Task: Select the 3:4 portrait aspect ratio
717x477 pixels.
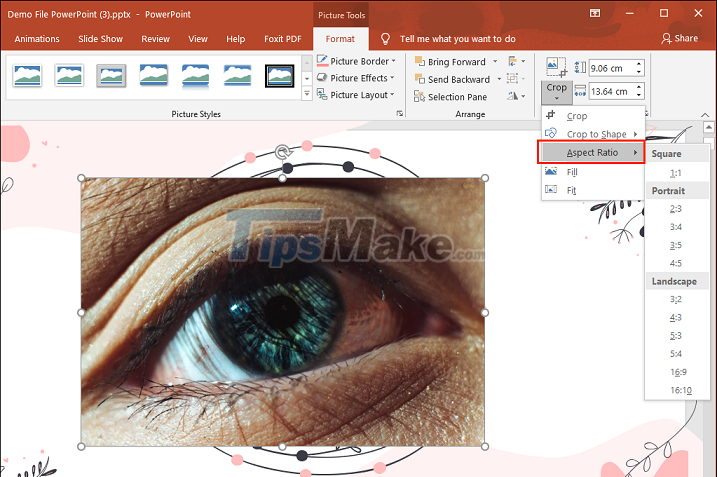Action: [x=676, y=227]
